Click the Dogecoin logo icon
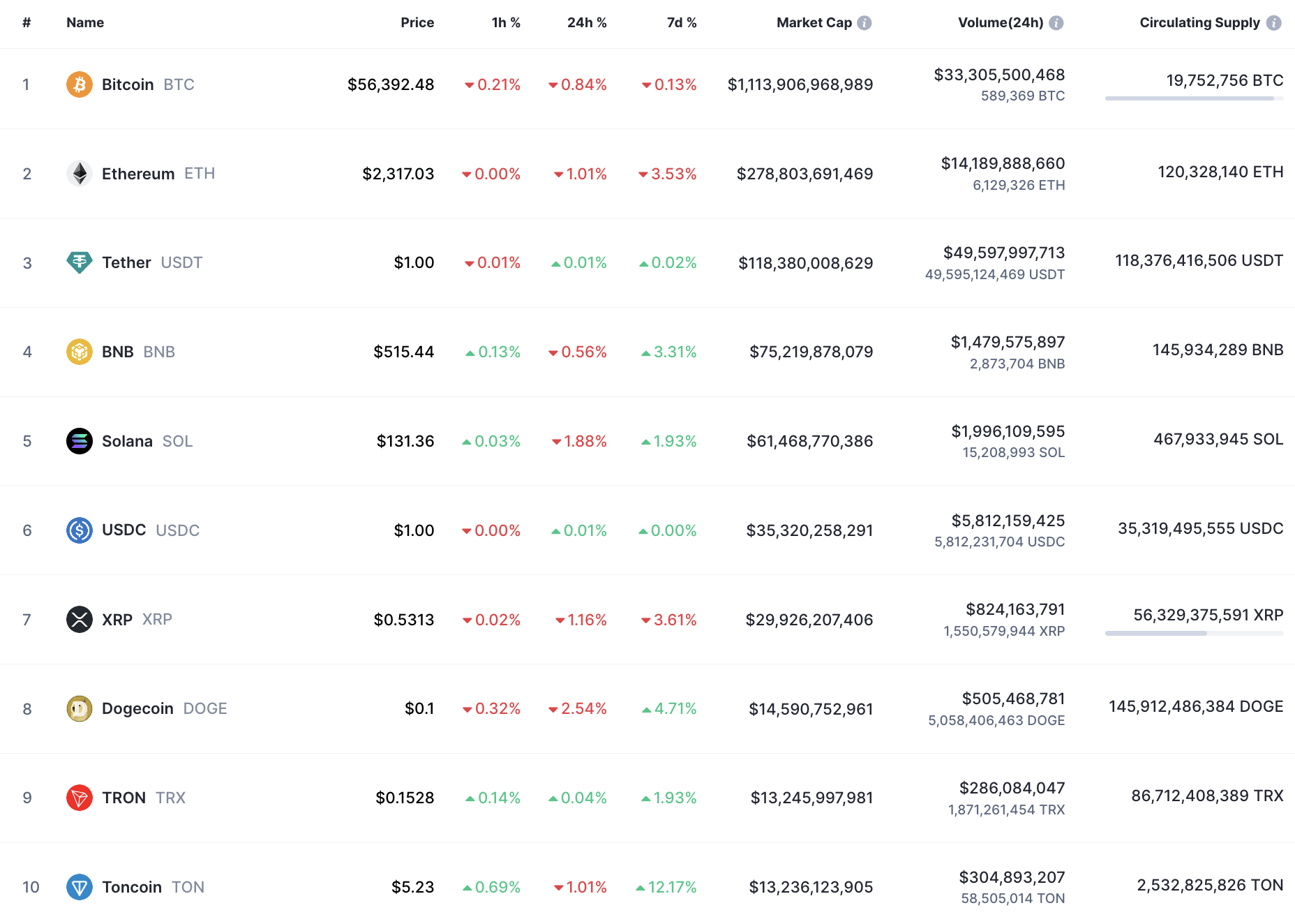This screenshot has height=924, width=1295. point(80,708)
